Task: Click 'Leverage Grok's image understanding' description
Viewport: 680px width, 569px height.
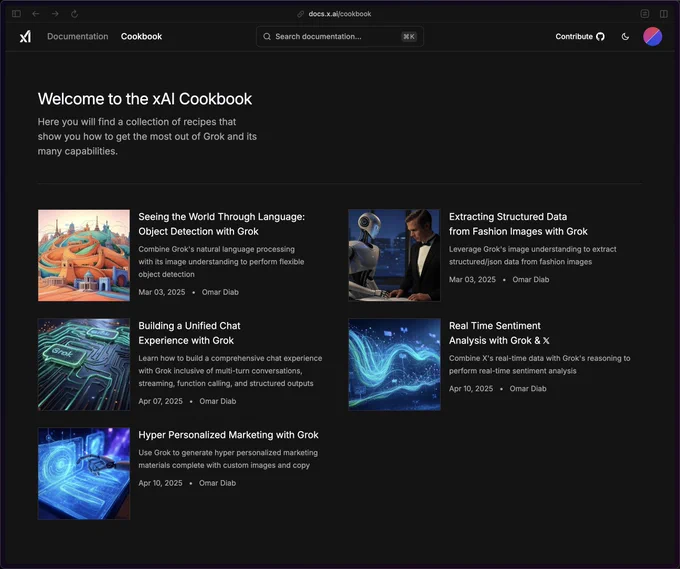Action: point(533,255)
